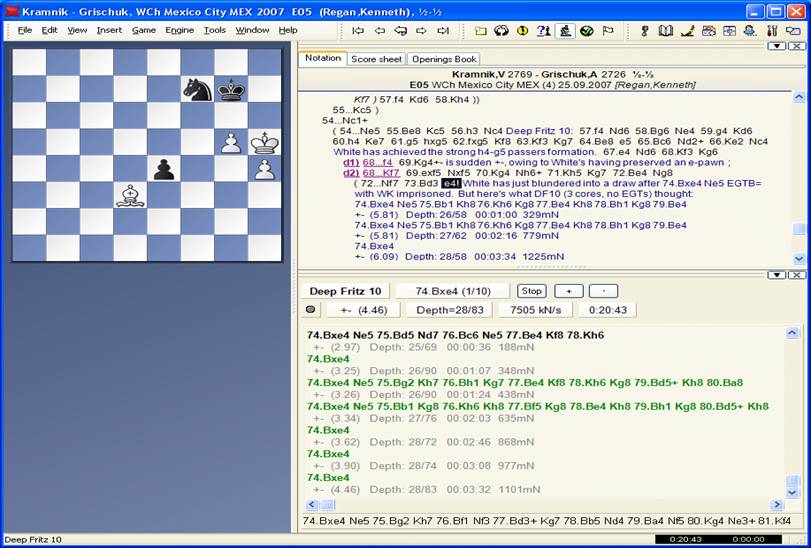Screen dimensions: 811x548
Task: Open the Engine menu
Action: (180, 30)
